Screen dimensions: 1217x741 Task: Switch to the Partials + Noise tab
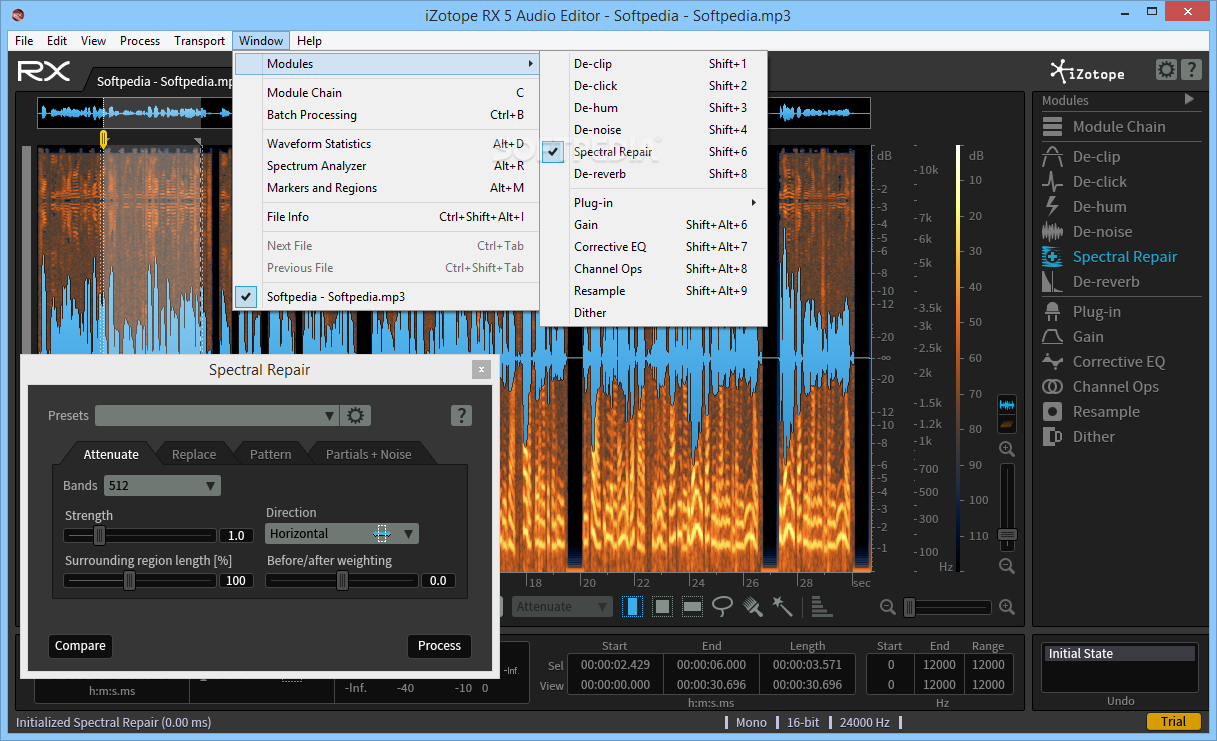[x=369, y=454]
